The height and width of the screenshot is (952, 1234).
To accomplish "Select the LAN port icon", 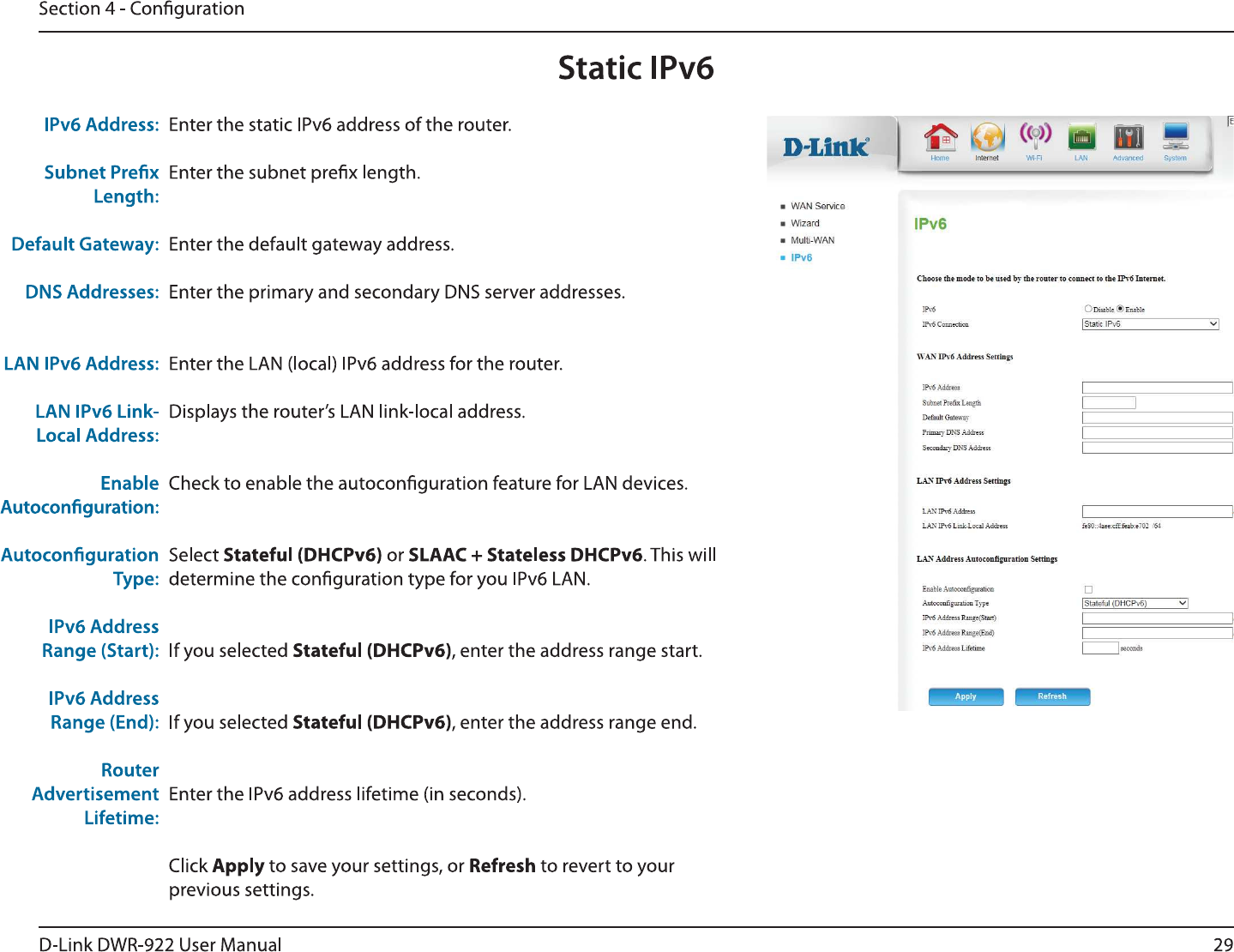I will [x=1081, y=138].
